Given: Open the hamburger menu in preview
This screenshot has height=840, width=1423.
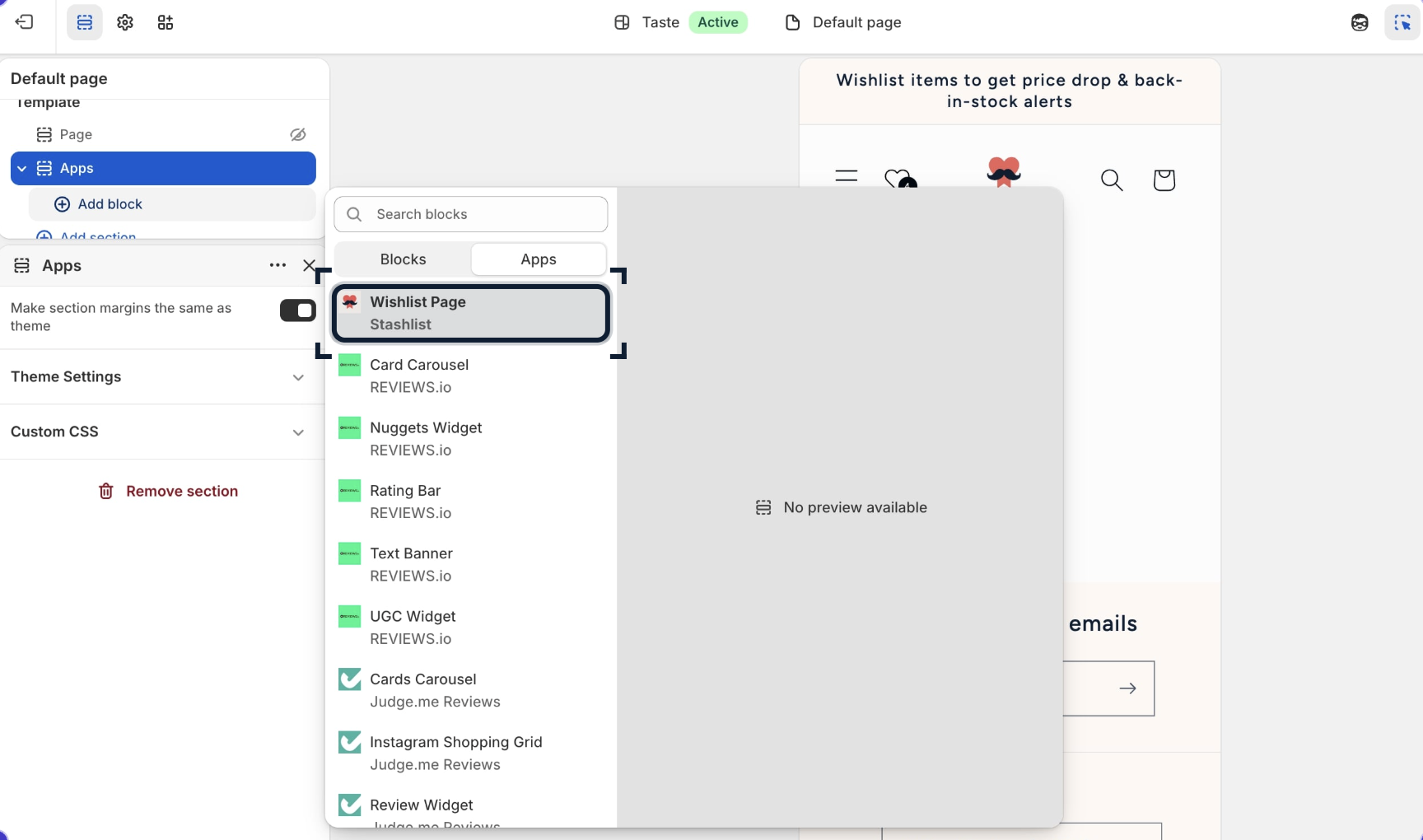Looking at the screenshot, I should click(x=847, y=176).
